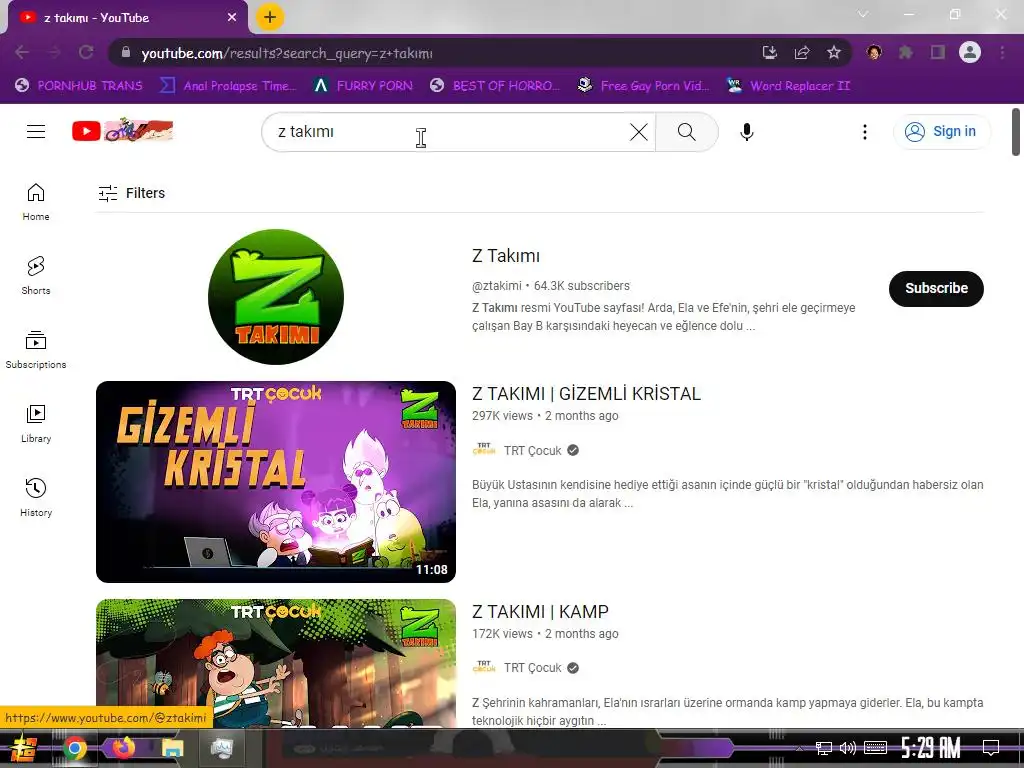Screen dimensions: 1024x768
Task: Open Windows Start button on taskbar
Action: pyautogui.click(x=25, y=748)
